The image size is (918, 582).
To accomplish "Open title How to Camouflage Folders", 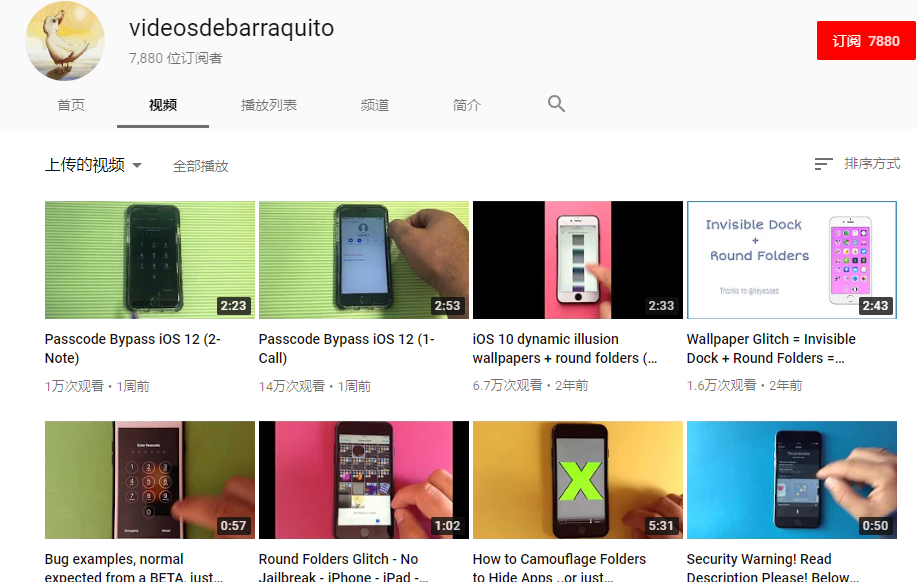I will (x=559, y=567).
